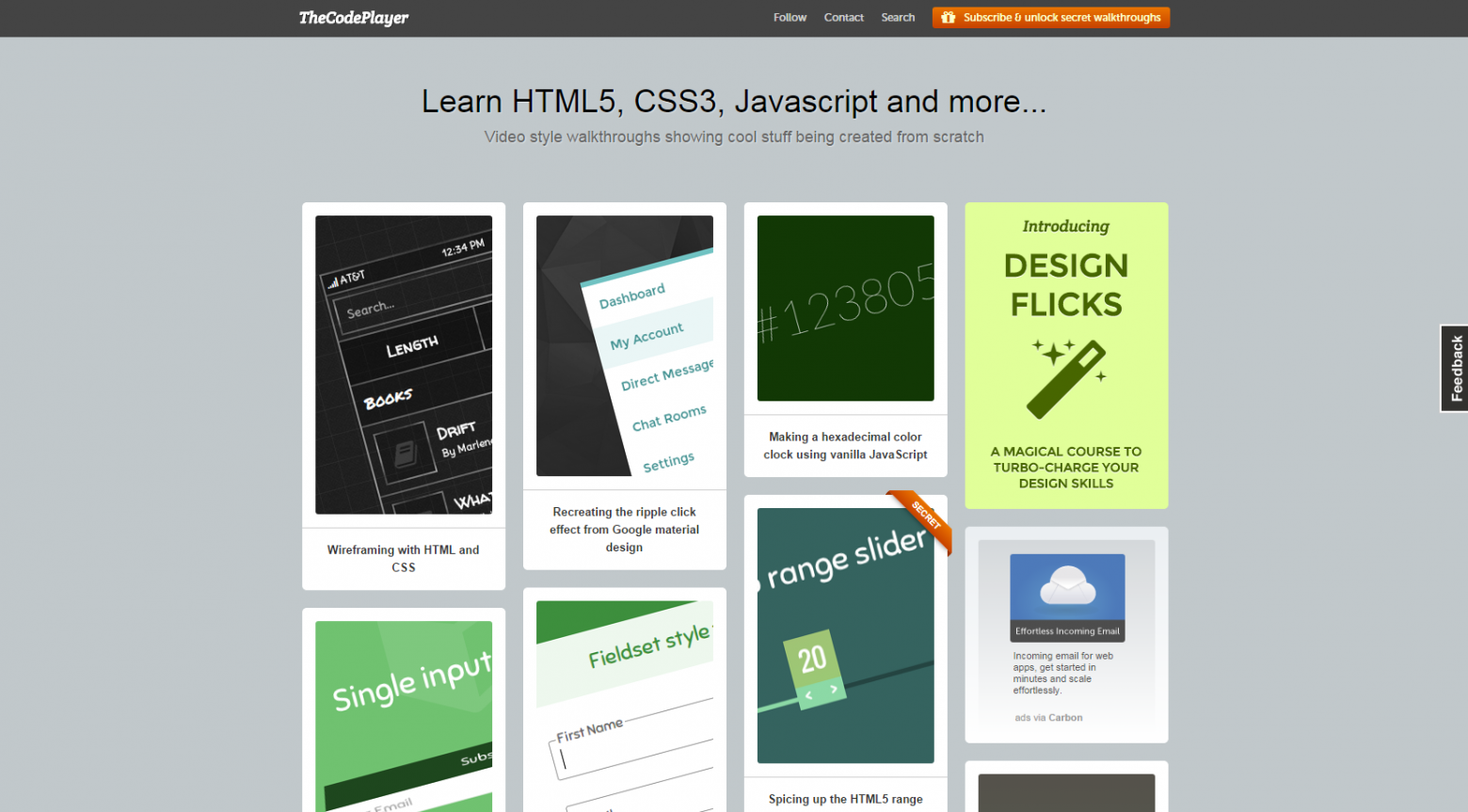The width and height of the screenshot is (1468, 812).
Task: Click the Effortless Incoming Email ad image
Action: (x=1068, y=597)
